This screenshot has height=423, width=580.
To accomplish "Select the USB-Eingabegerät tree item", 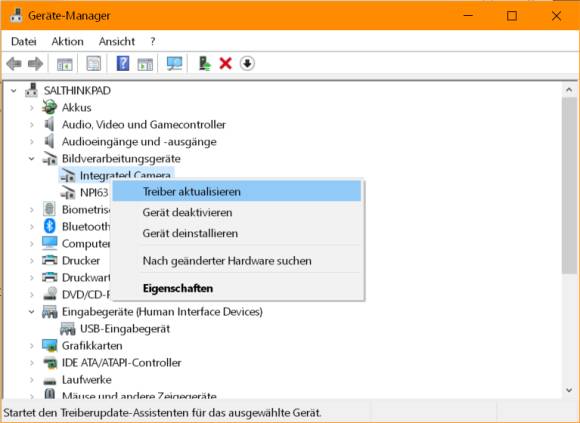I will coord(125,329).
